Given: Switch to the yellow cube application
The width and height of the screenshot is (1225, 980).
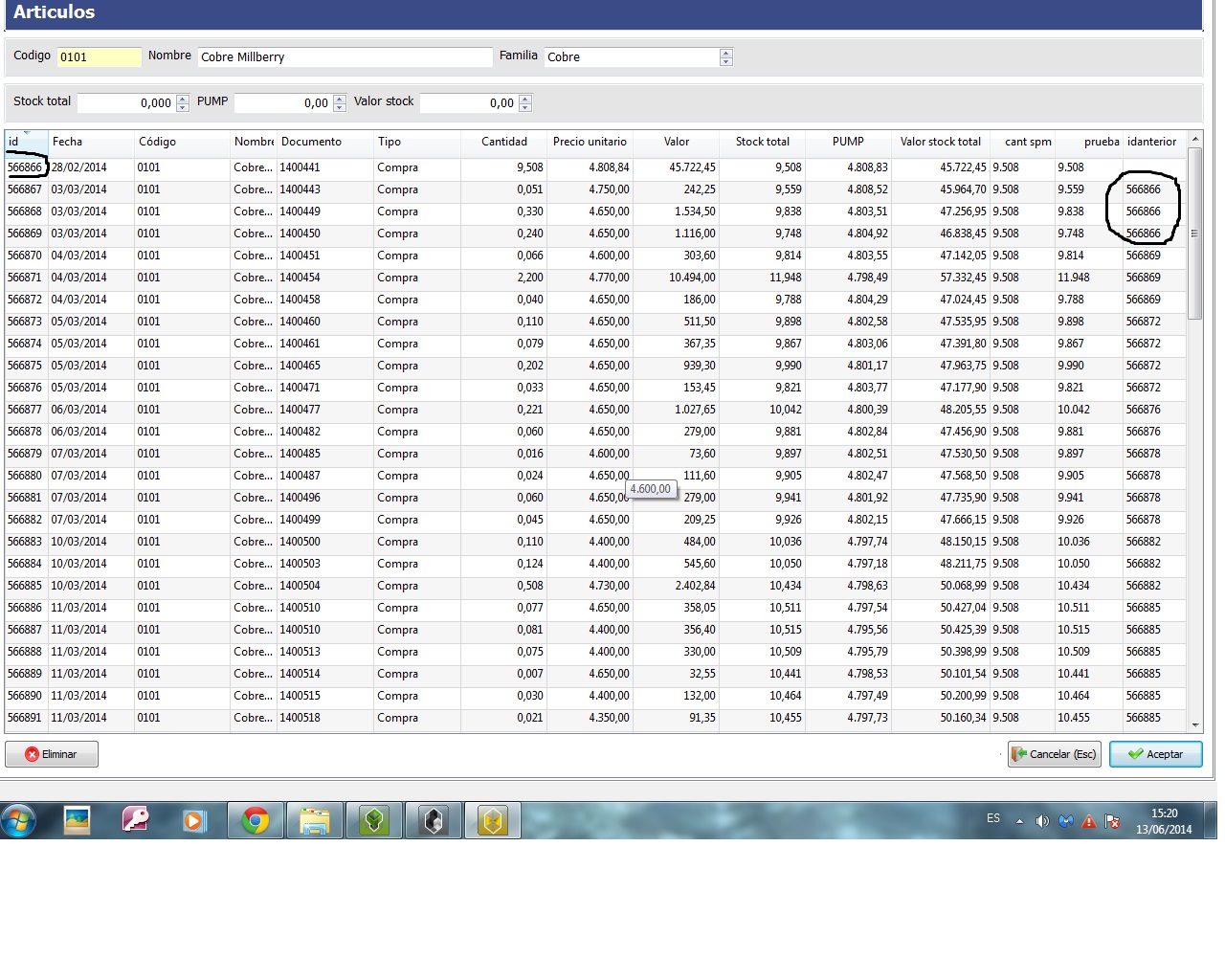Looking at the screenshot, I should pos(493,820).
